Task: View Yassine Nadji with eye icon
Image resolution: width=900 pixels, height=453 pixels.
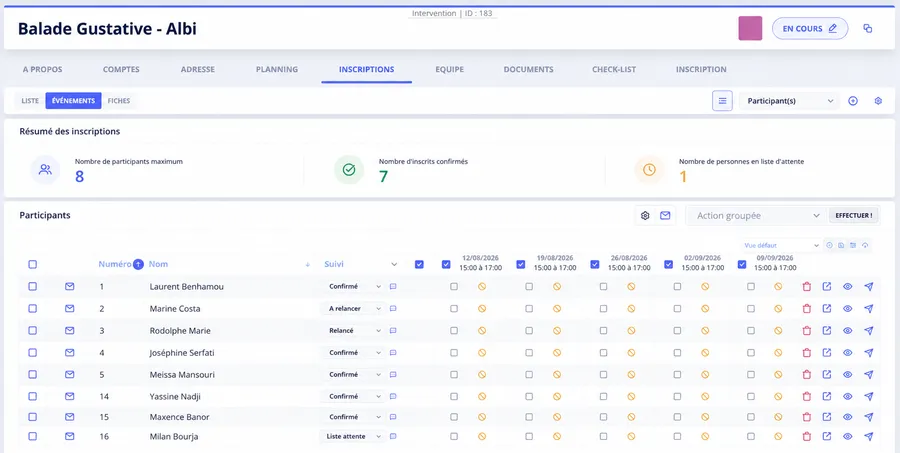Action: coord(847,396)
